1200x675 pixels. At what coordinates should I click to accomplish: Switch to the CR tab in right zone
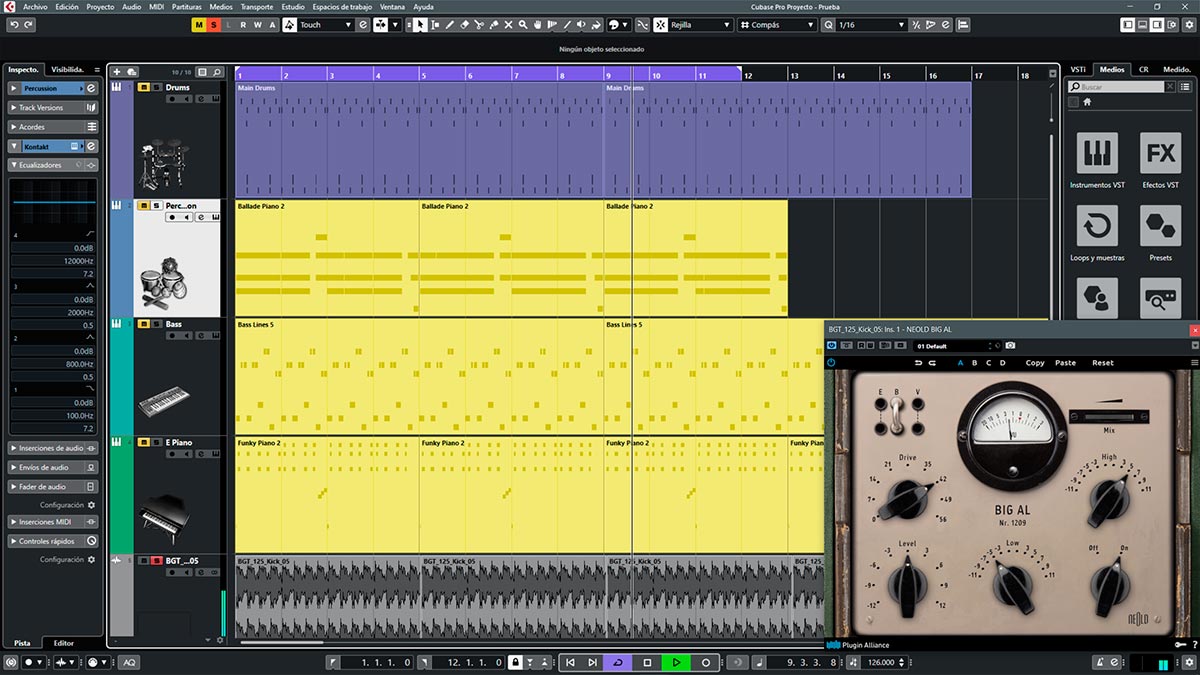tap(1143, 69)
